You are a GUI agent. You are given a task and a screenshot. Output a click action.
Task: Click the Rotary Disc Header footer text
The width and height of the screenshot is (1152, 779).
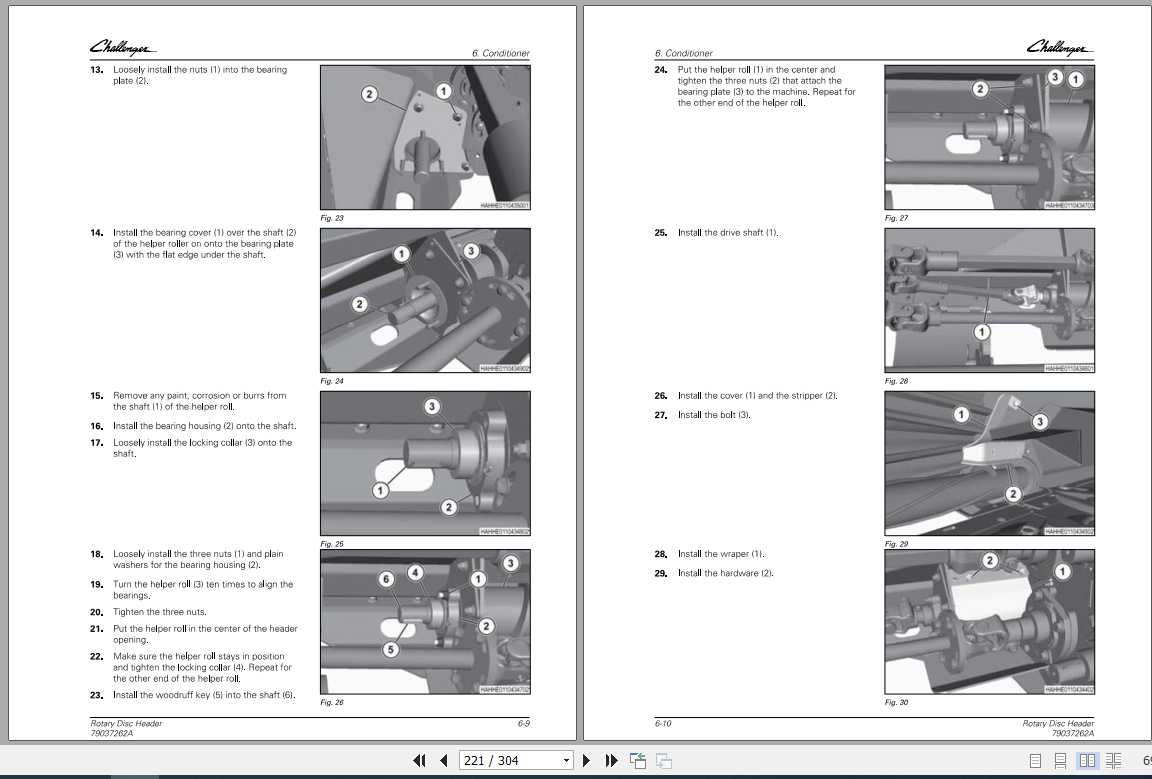(x=126, y=722)
